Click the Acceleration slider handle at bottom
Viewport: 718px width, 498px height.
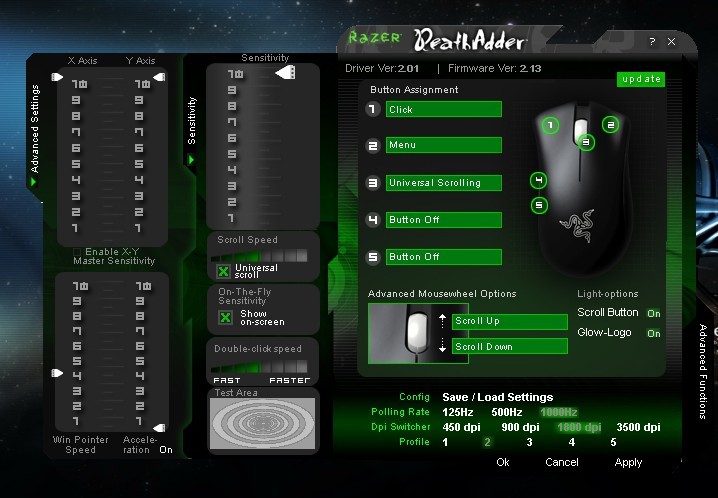coord(159,428)
